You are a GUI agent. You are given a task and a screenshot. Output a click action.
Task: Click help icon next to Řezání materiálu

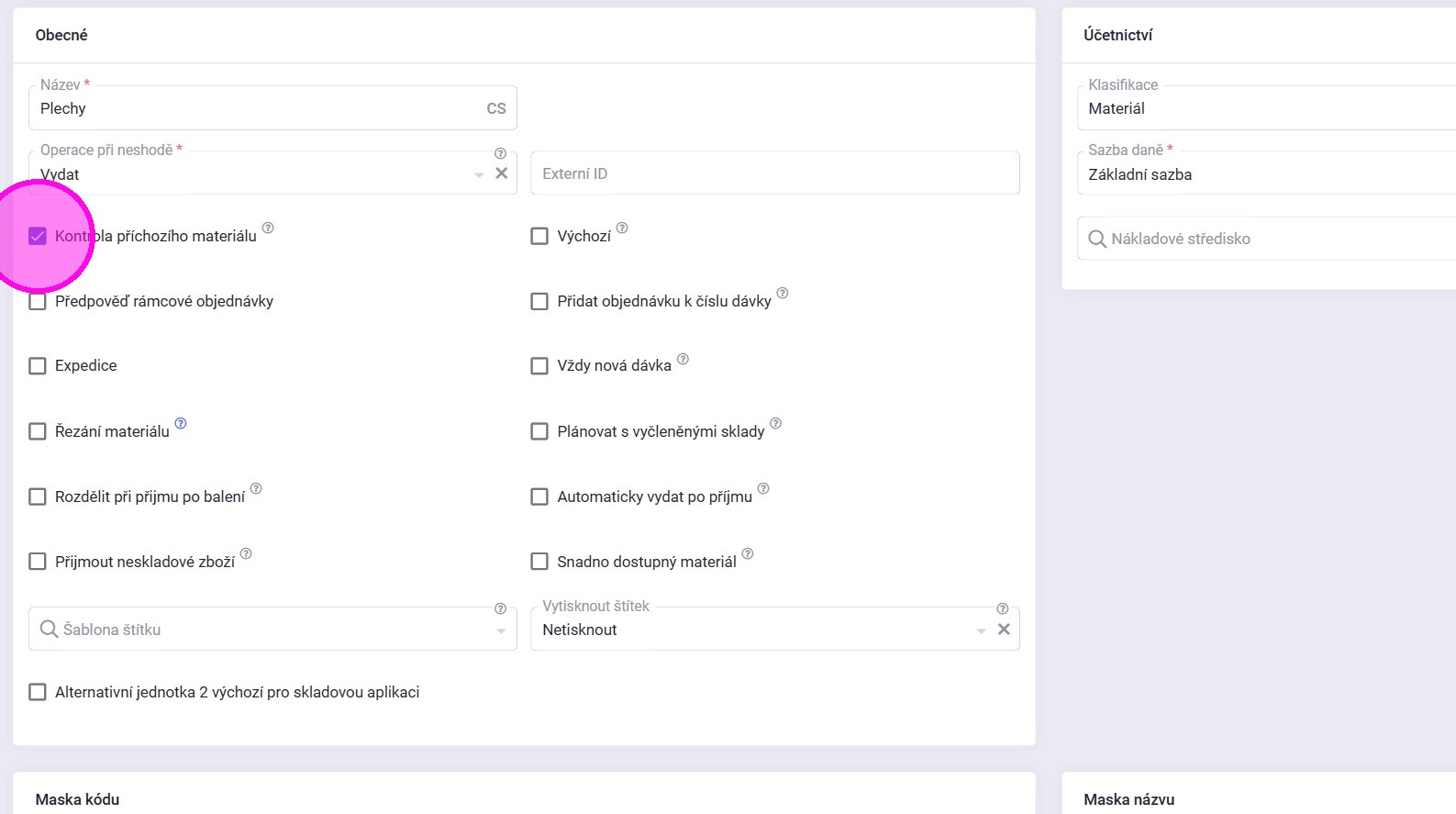click(181, 423)
